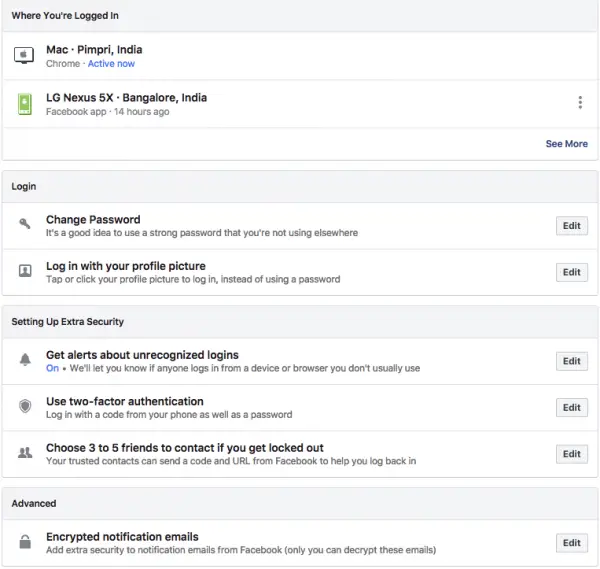Screen dimensions: 600x569
Task: Edit the two-factor authentication setting
Action: (571, 407)
